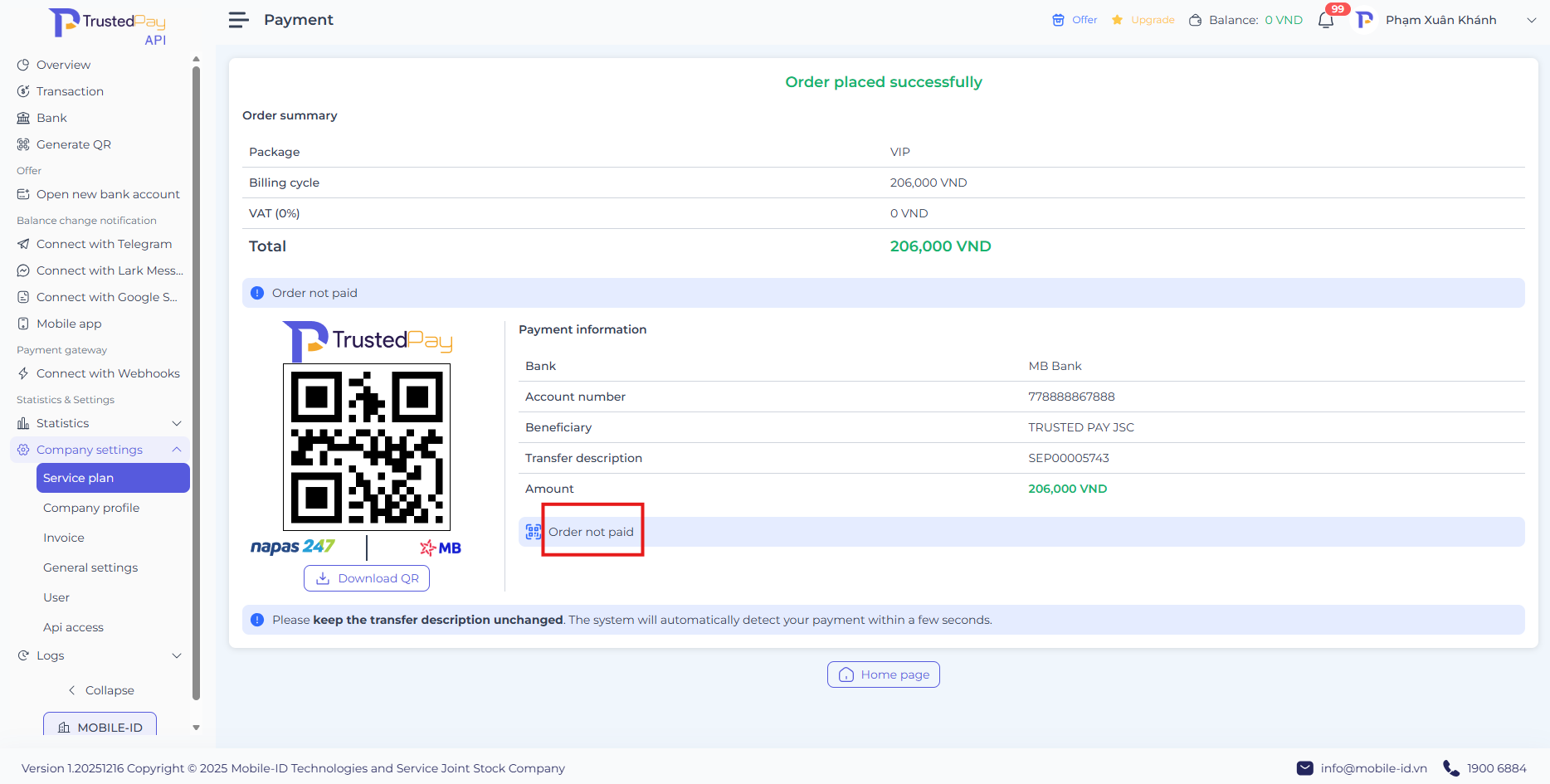Click the Transaction sidebar icon

tap(23, 91)
